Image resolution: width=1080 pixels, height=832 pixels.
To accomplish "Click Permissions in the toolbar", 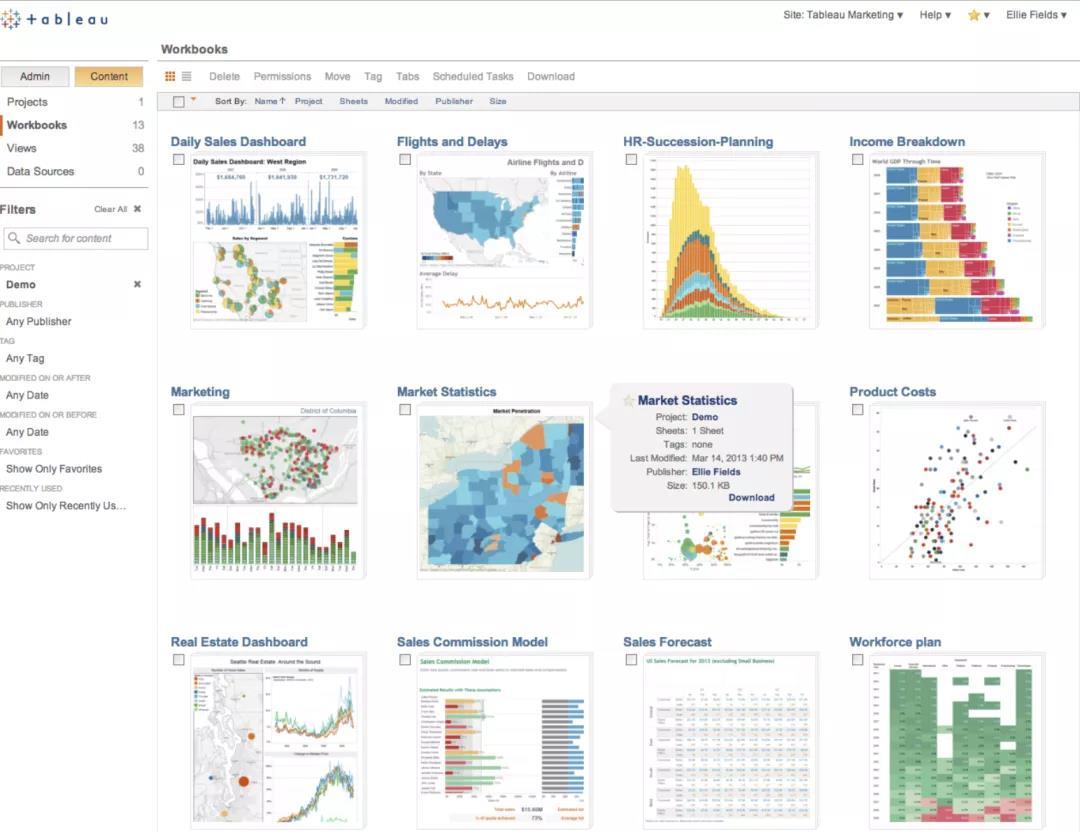I will [282, 76].
